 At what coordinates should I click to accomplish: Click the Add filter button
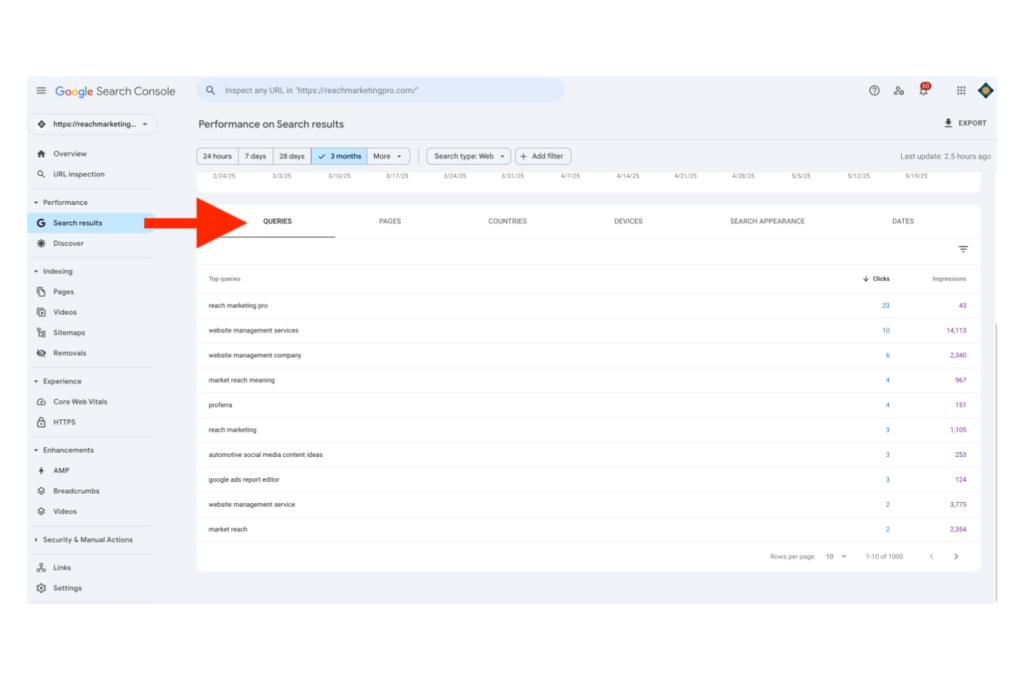point(543,156)
